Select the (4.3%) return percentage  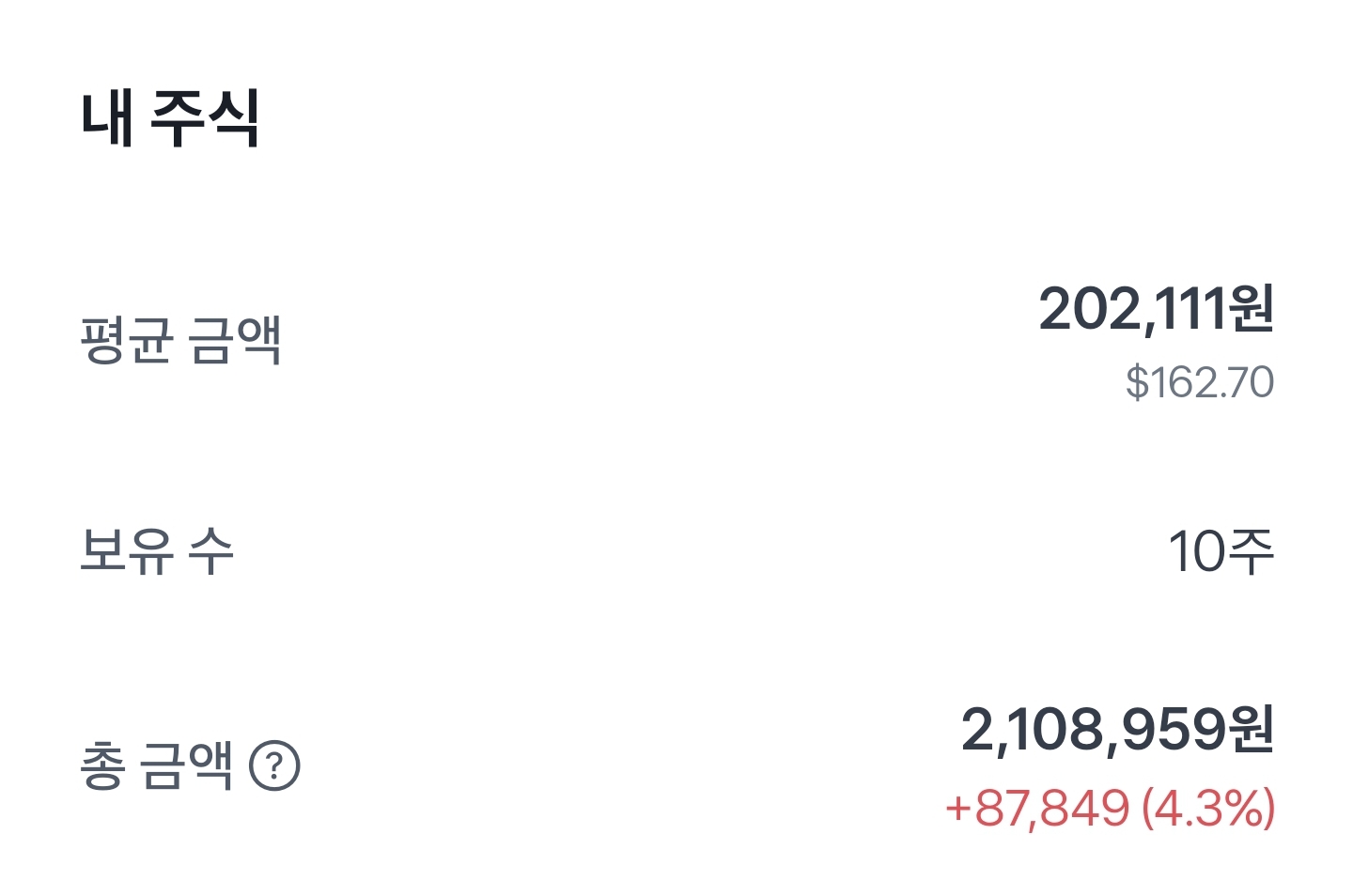coord(1208,808)
